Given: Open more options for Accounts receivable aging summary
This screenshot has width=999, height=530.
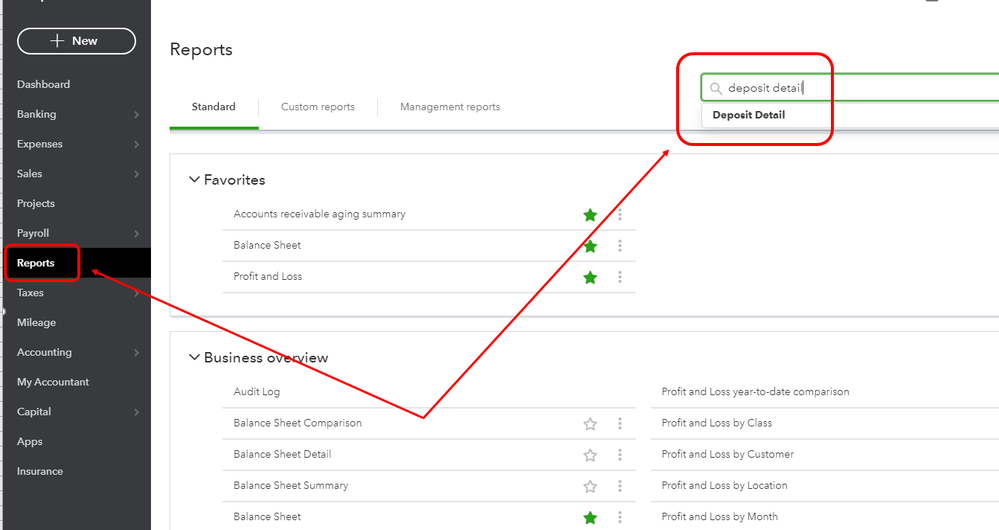Looking at the screenshot, I should coord(619,215).
